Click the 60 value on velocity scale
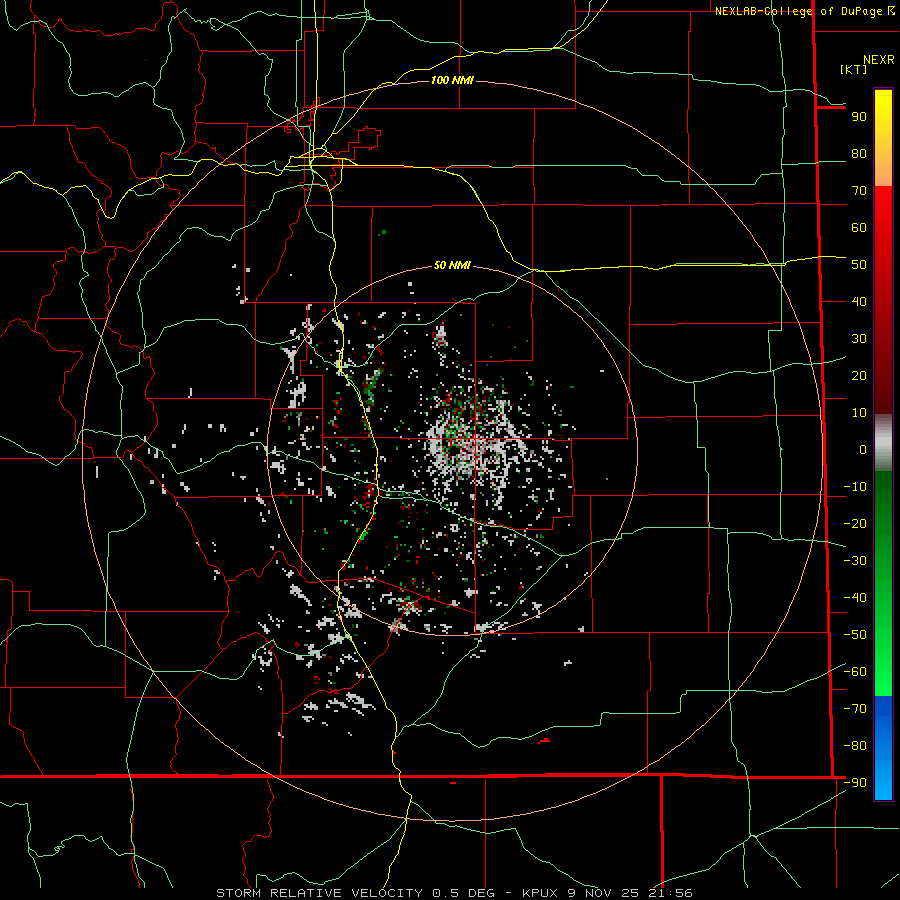The image size is (900, 900). (859, 227)
